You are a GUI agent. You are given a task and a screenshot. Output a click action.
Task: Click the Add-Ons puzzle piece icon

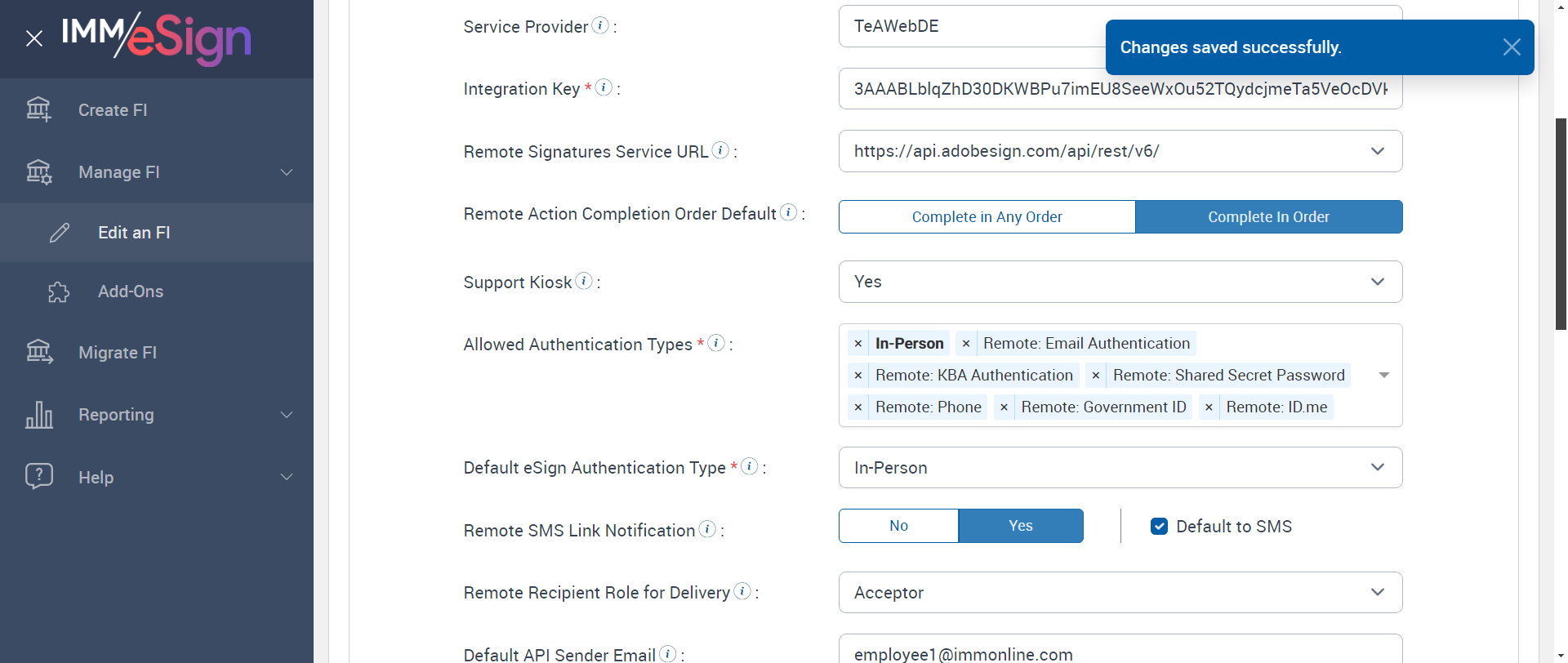click(59, 291)
